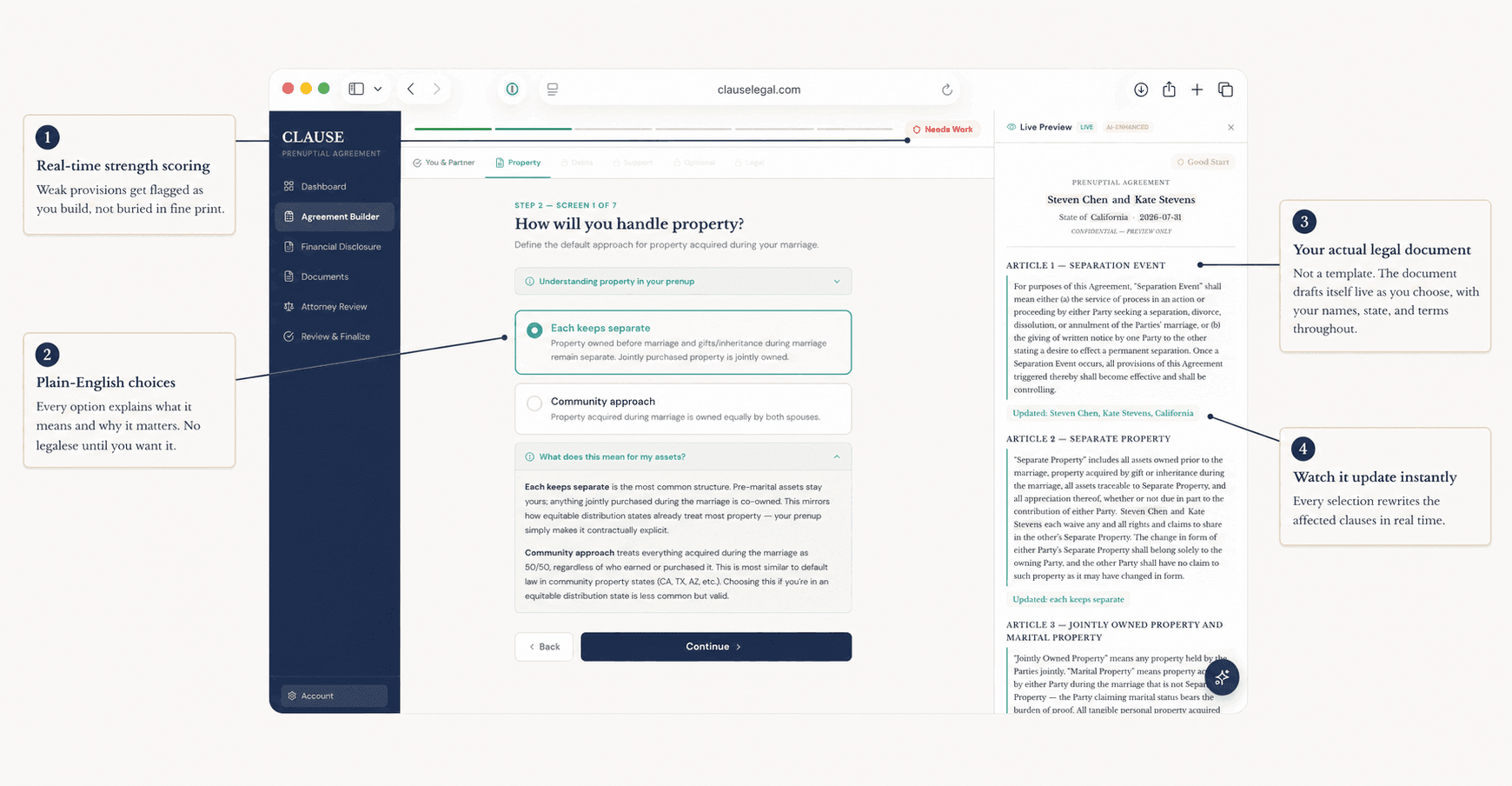1512x786 pixels.
Task: Click ARTICLE 3 — JOINTLY OWNED PROPERTY heading
Action: (x=1114, y=631)
